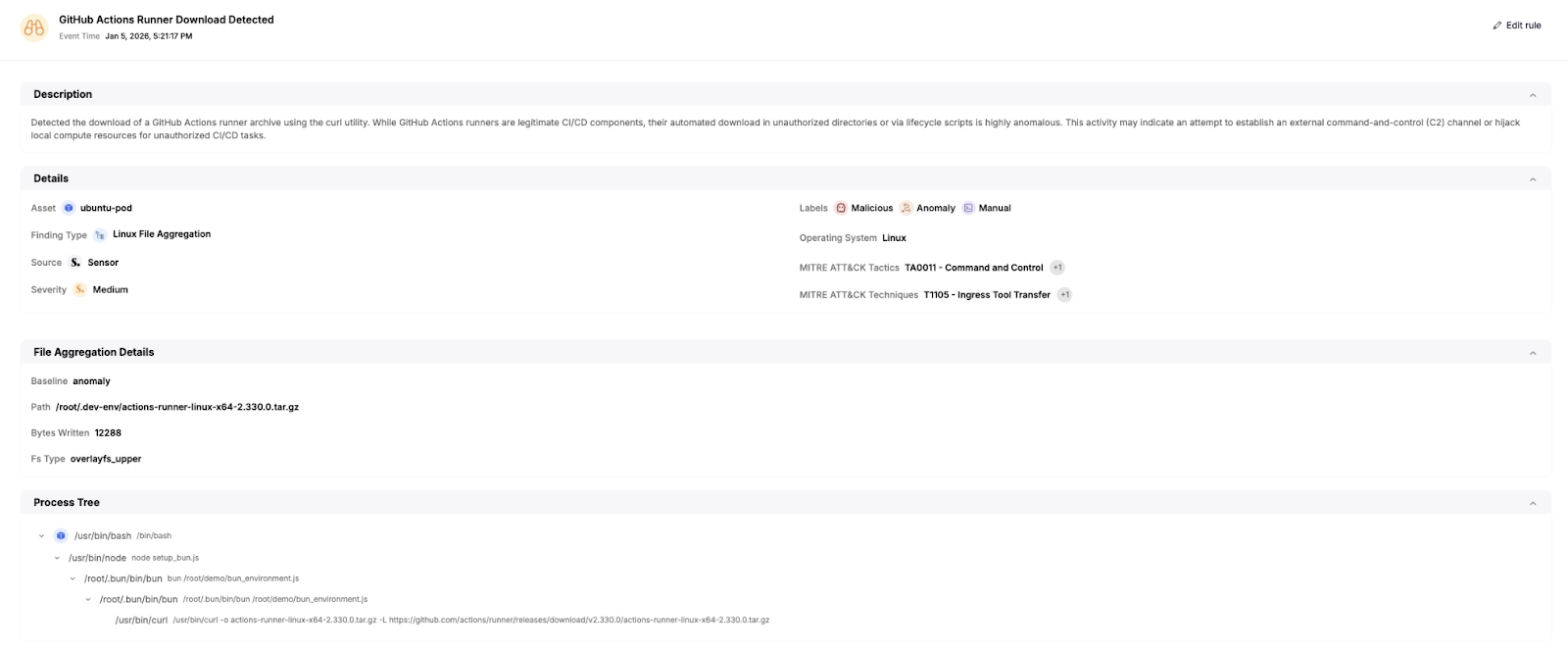1568x650 pixels.
Task: Click the Anomaly label
Action: click(x=936, y=208)
